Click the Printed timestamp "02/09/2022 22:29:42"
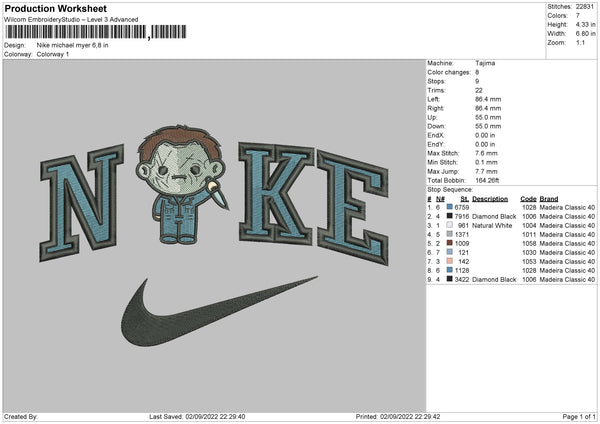Image resolution: width=600 pixels, height=424 pixels. tap(410, 416)
